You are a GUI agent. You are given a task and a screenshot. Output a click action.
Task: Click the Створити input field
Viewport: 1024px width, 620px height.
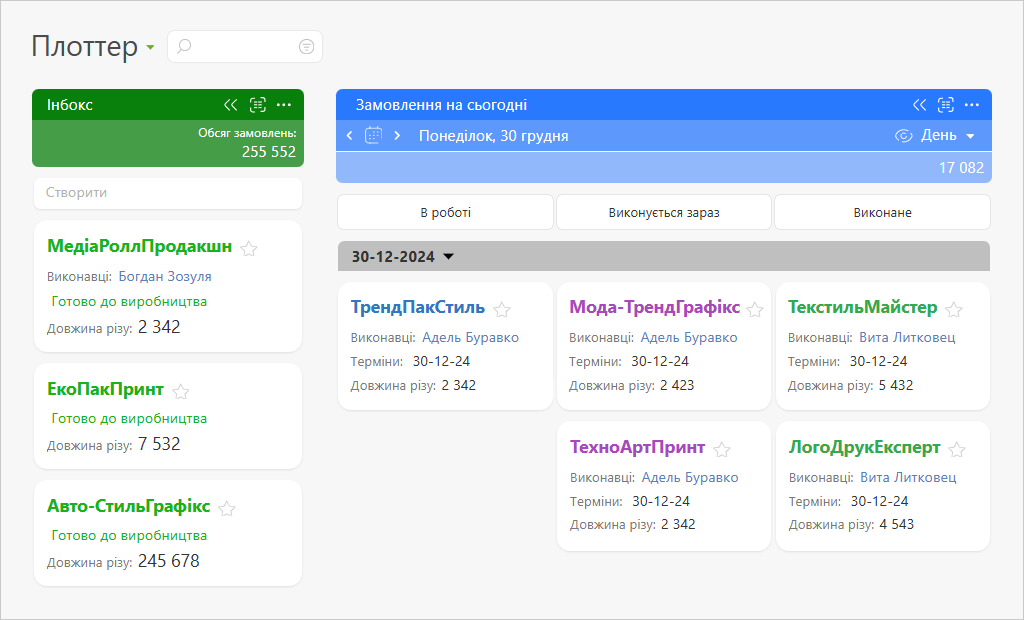[x=168, y=193]
